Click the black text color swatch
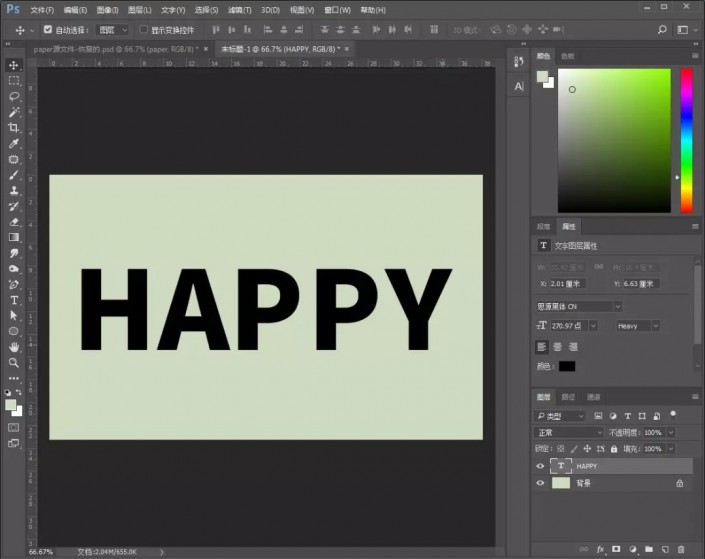The height and width of the screenshot is (559, 705). (567, 366)
